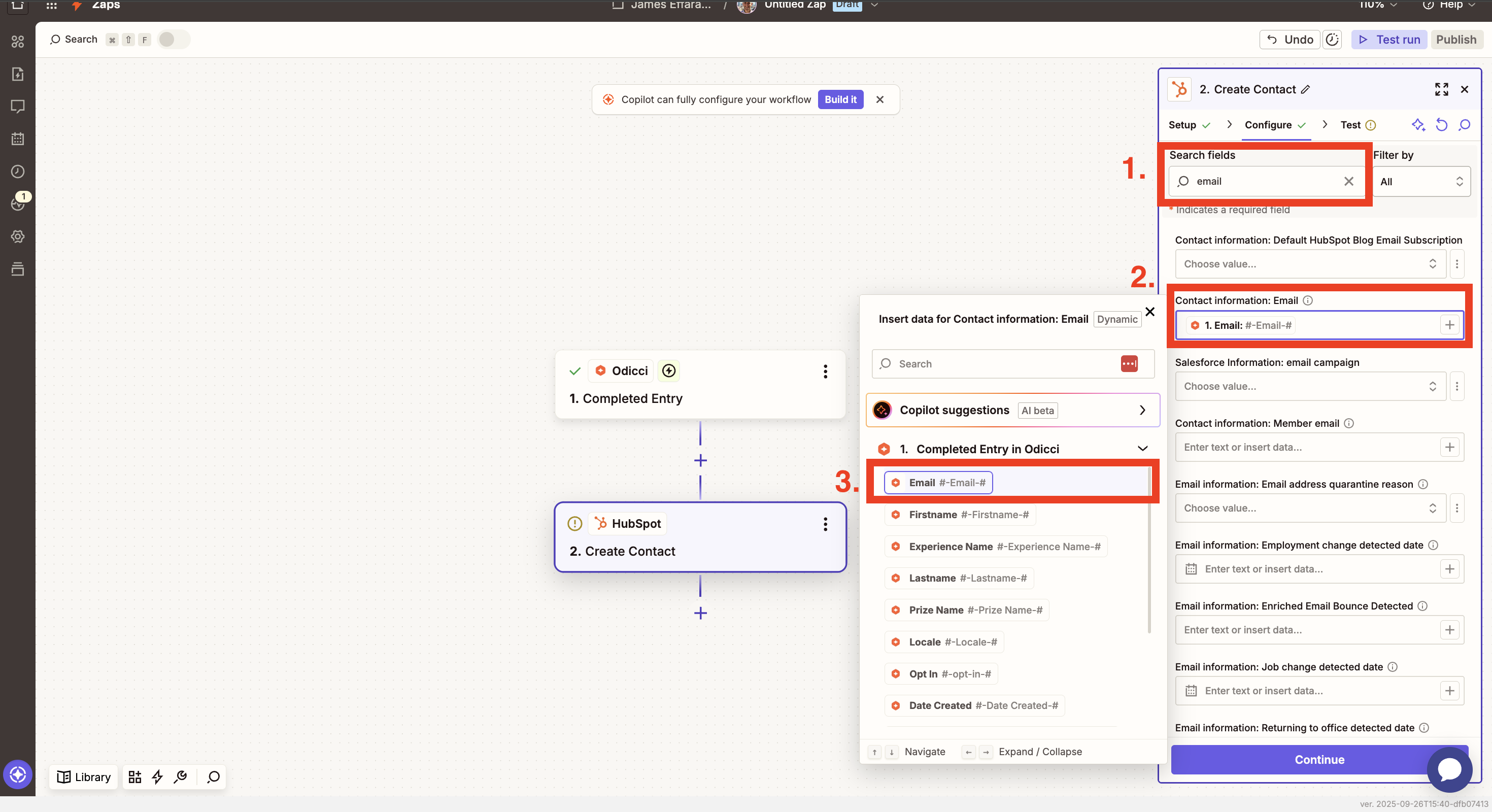
Task: Open the history clock icon in sidebar
Action: tap(18, 172)
